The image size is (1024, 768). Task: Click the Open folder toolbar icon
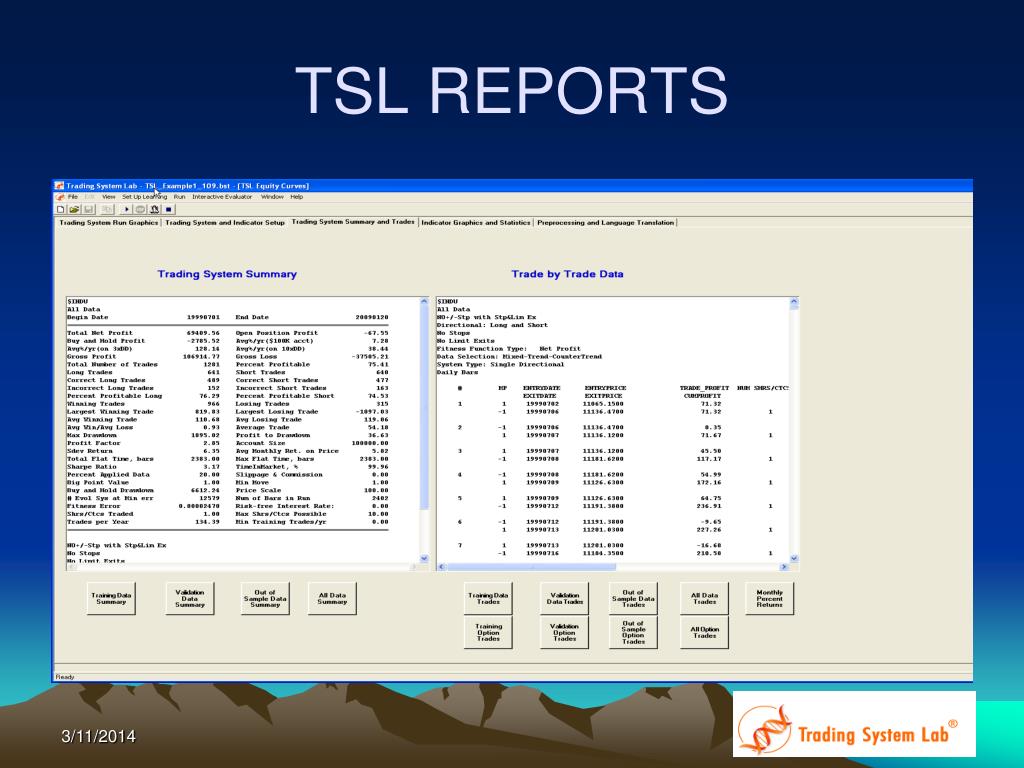click(x=74, y=210)
